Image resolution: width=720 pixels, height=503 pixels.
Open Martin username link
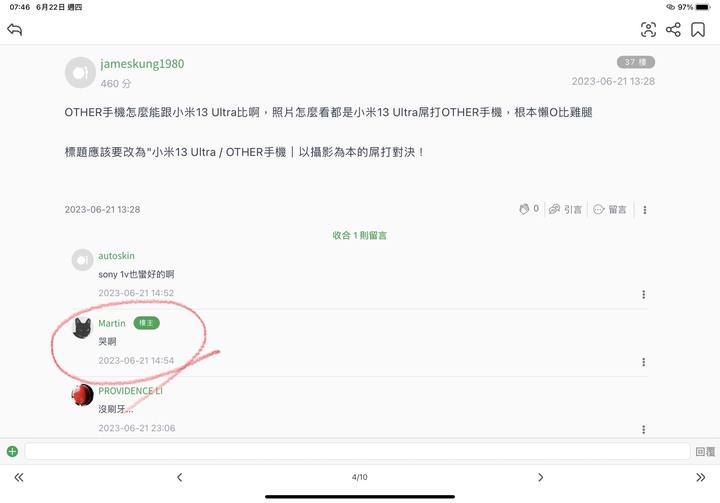click(x=112, y=323)
